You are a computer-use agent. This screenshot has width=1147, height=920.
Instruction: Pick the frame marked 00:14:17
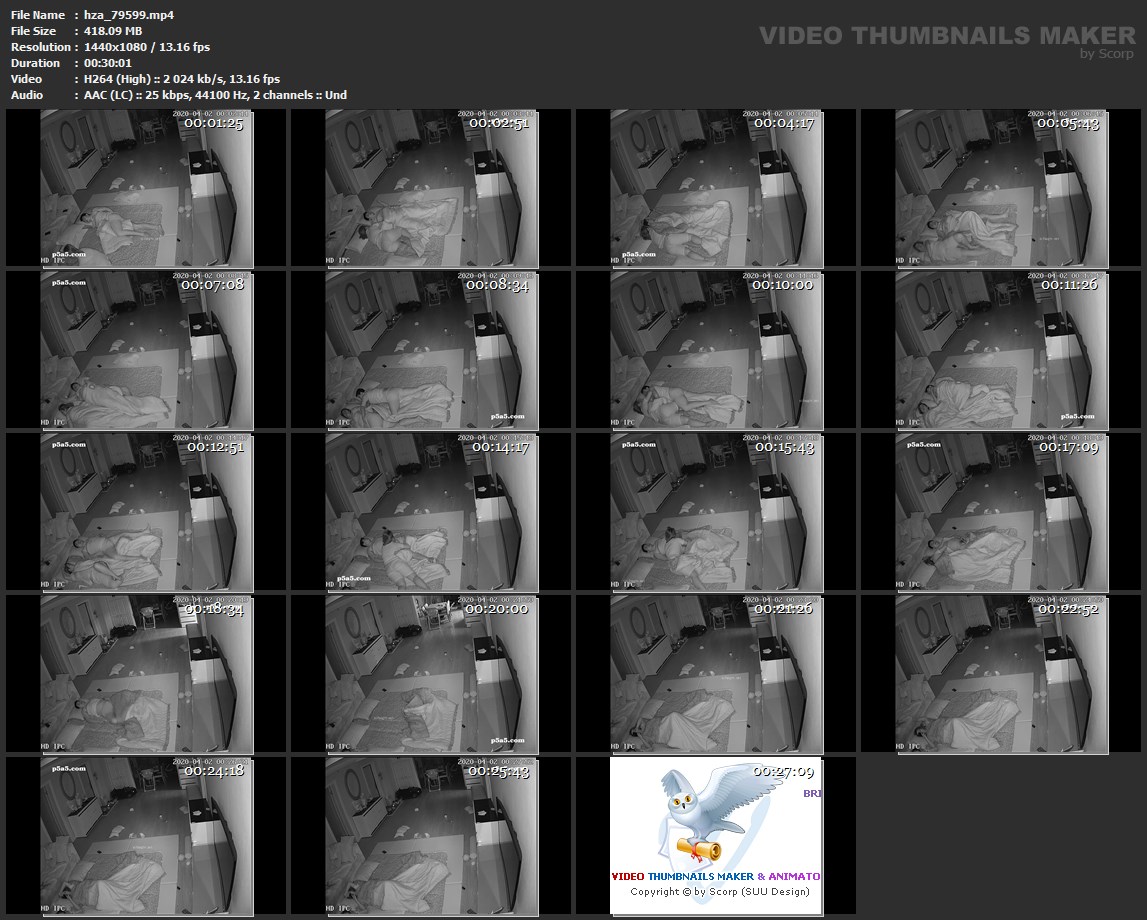[x=431, y=512]
